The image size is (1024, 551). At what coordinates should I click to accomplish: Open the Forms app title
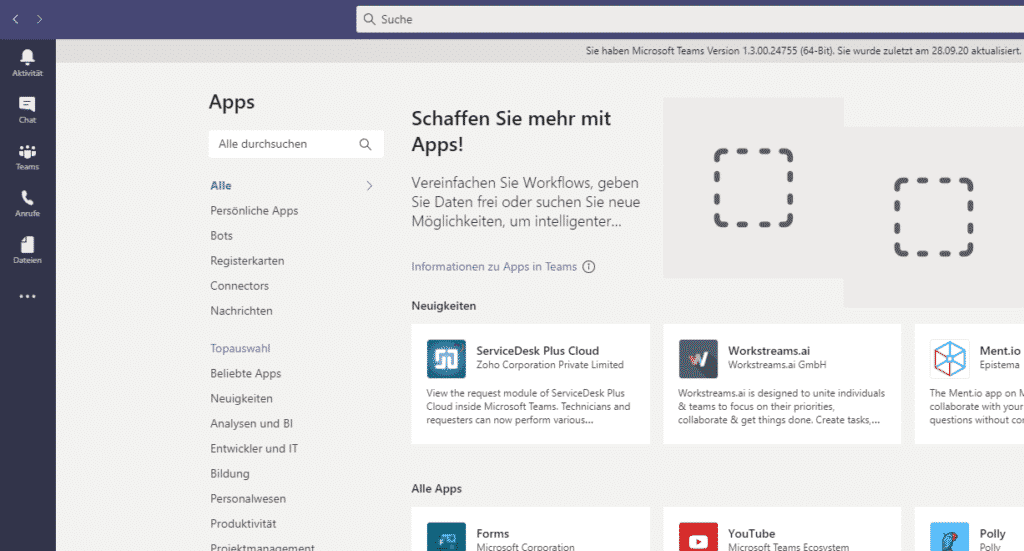coord(492,533)
